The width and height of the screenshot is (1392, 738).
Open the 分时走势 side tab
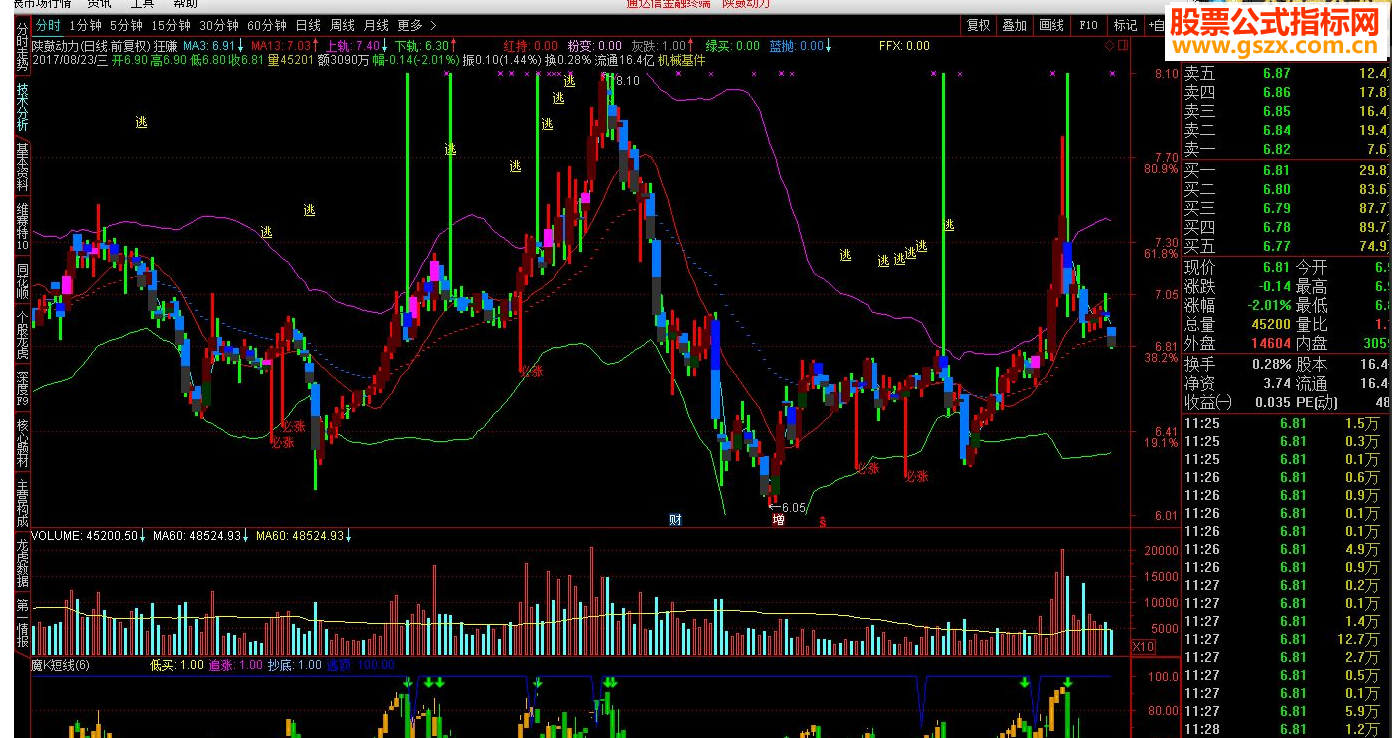click(x=22, y=46)
